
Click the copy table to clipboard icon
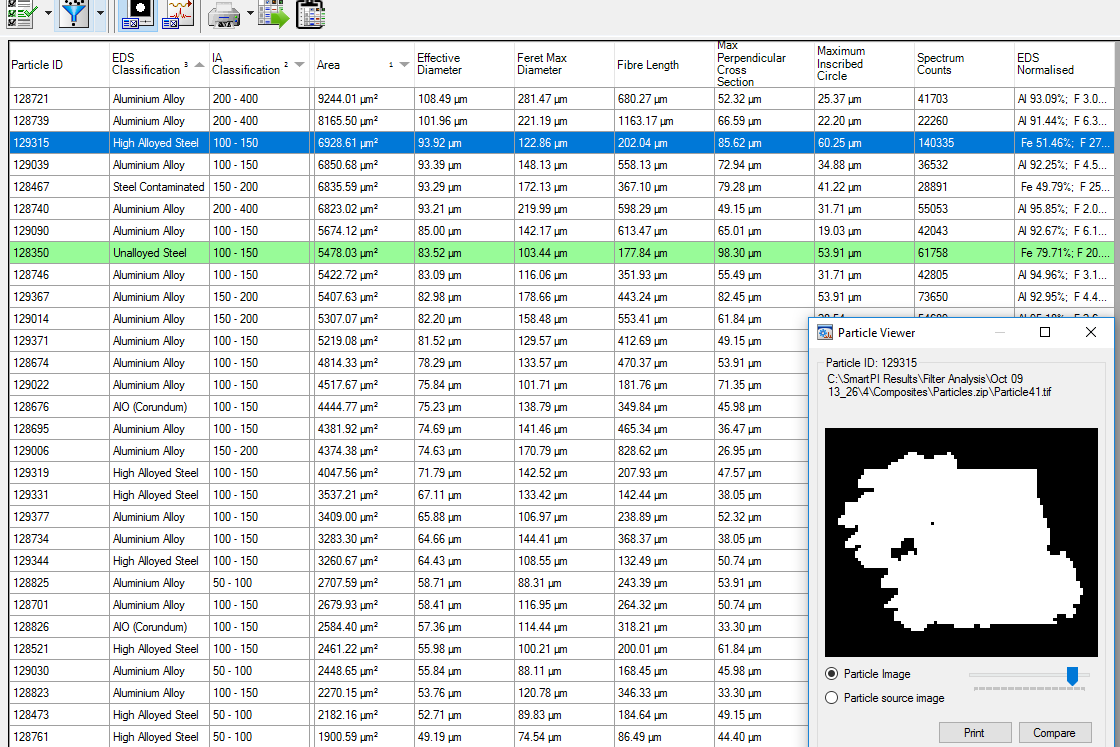pos(311,13)
